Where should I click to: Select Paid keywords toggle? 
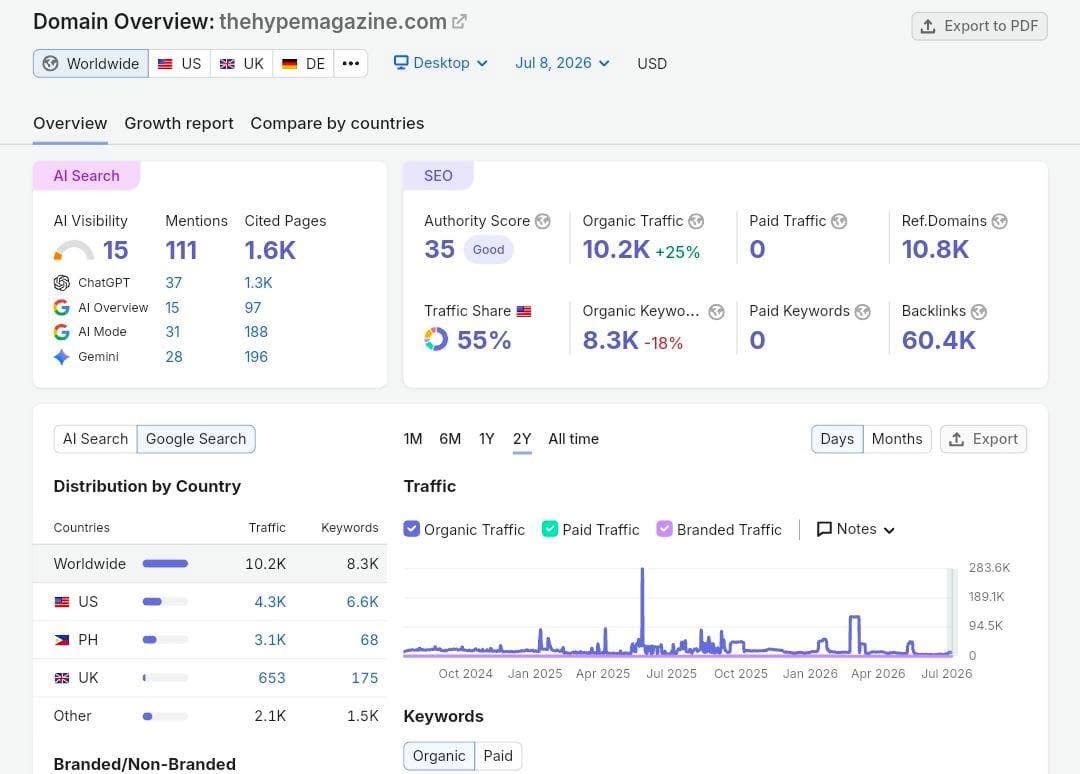[498, 756]
